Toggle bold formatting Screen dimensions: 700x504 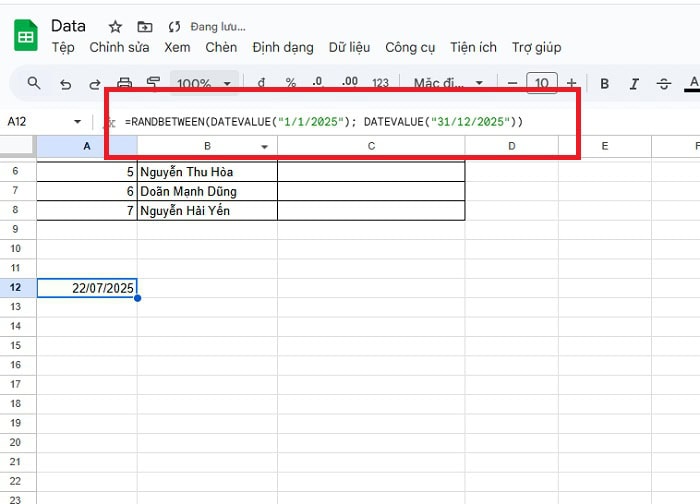pyautogui.click(x=604, y=83)
